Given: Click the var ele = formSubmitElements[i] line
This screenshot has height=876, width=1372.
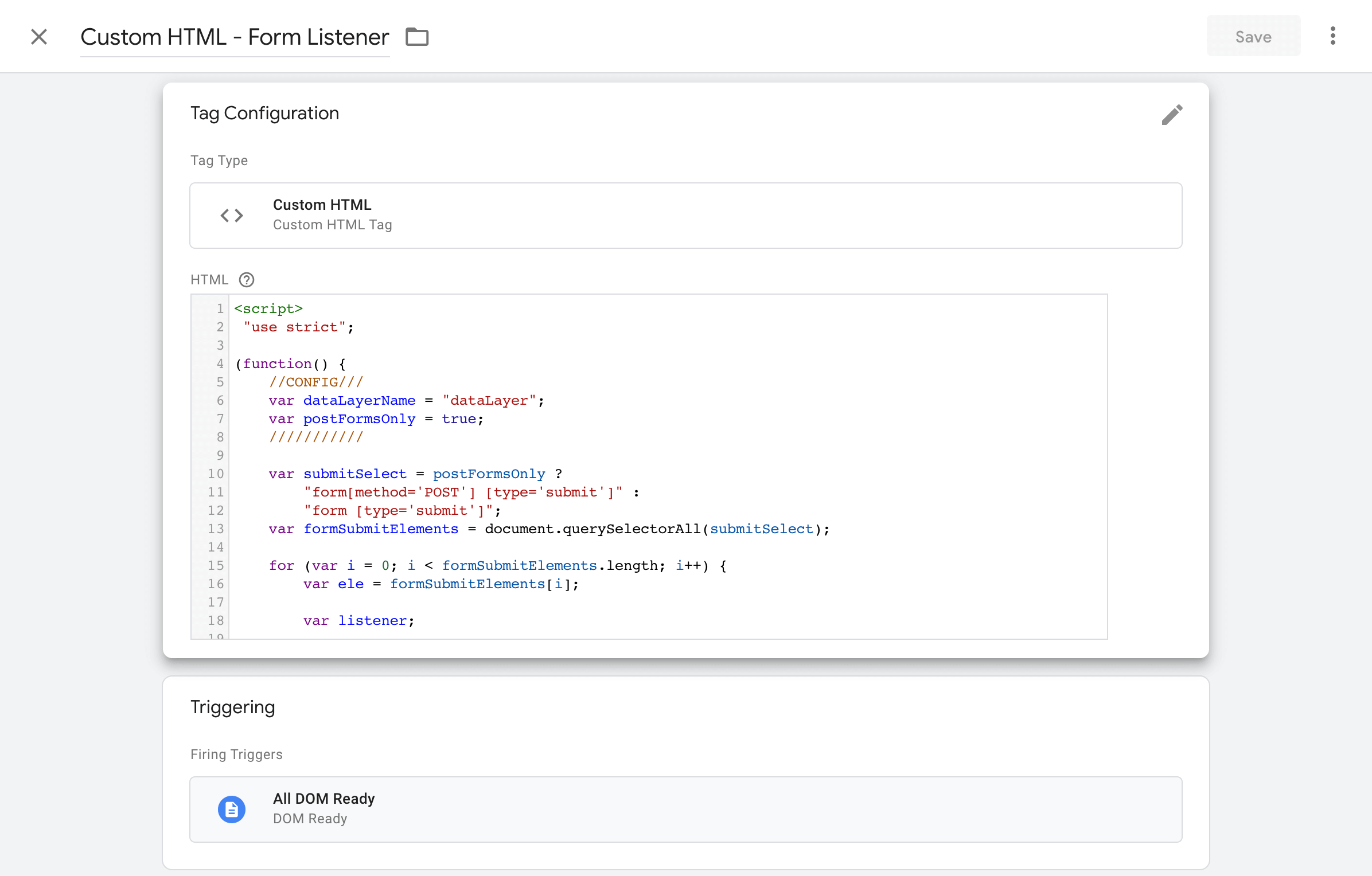Looking at the screenshot, I should tap(441, 584).
